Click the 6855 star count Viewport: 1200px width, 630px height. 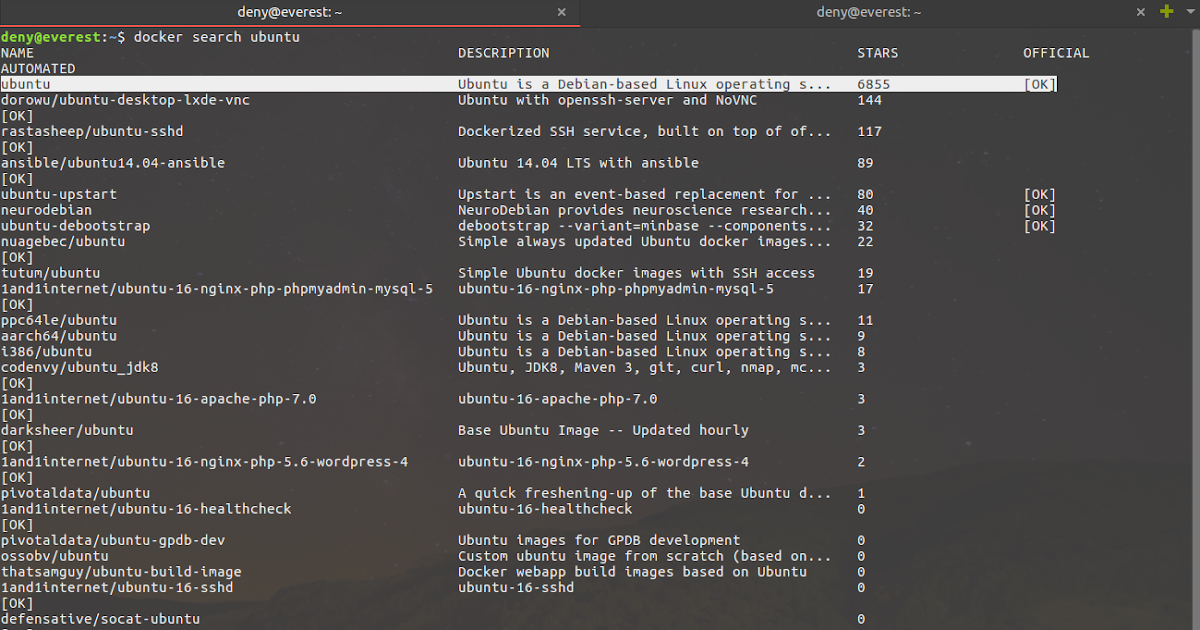click(873, 85)
